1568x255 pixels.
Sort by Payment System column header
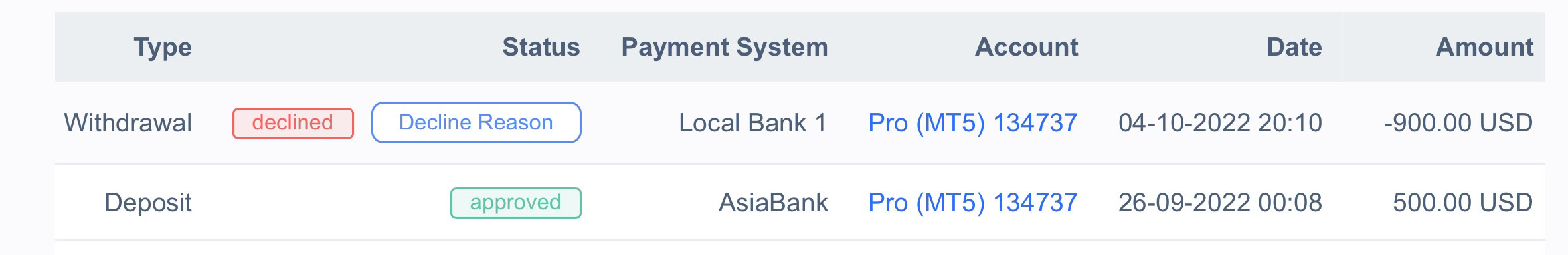click(725, 47)
